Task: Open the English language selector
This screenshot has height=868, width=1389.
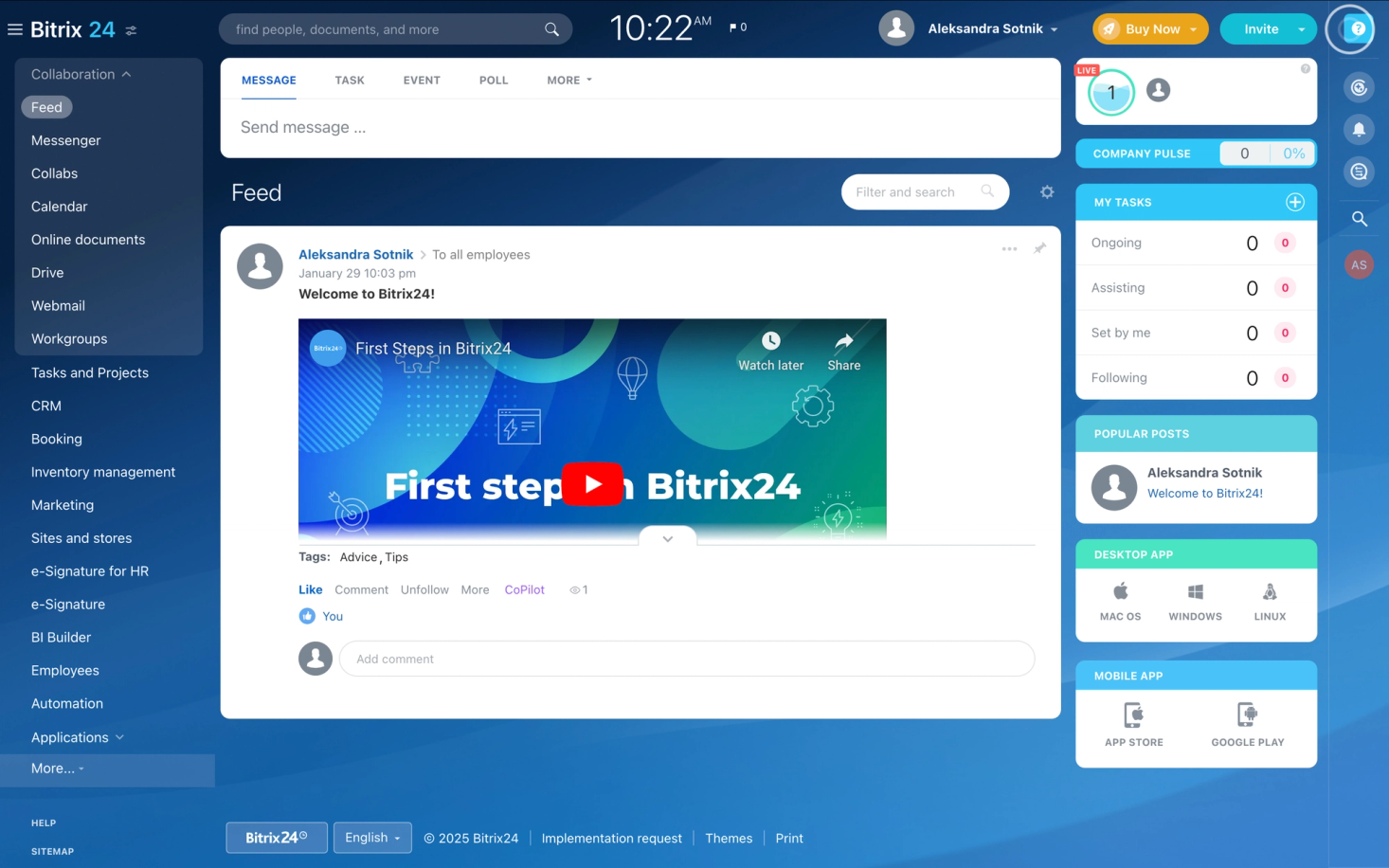Action: click(x=372, y=838)
